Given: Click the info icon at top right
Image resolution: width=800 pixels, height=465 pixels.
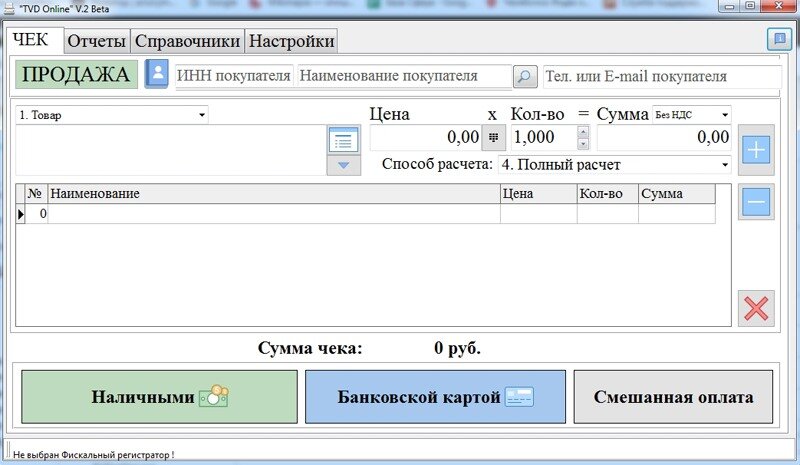Looking at the screenshot, I should [779, 39].
